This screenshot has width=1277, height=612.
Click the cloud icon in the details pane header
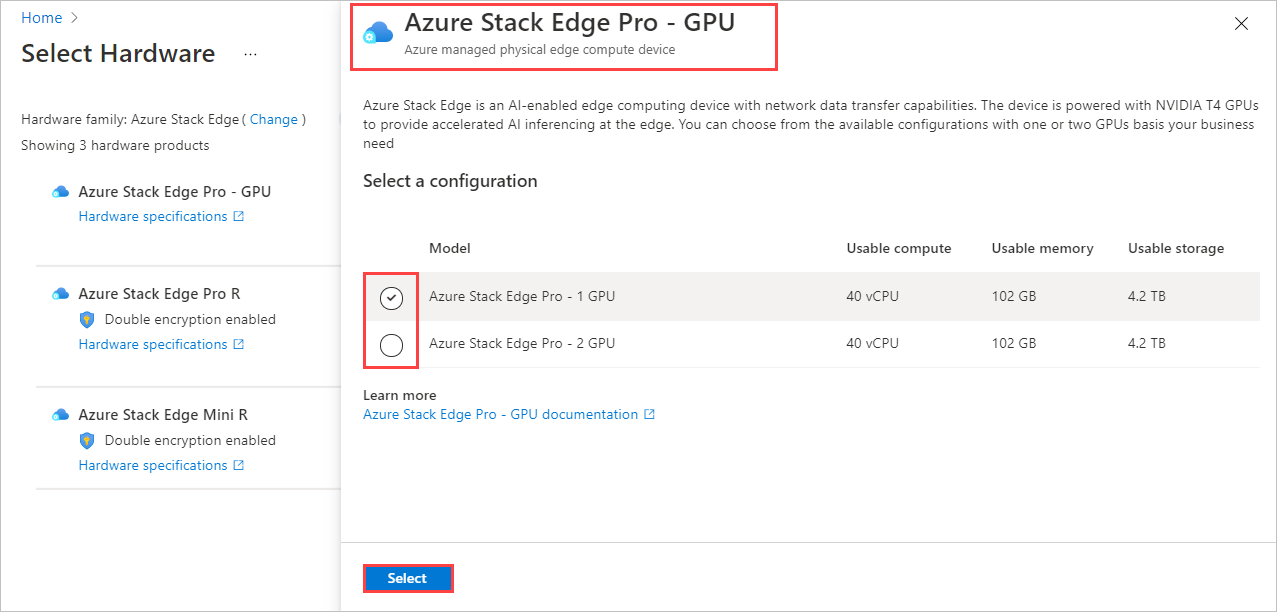(377, 31)
